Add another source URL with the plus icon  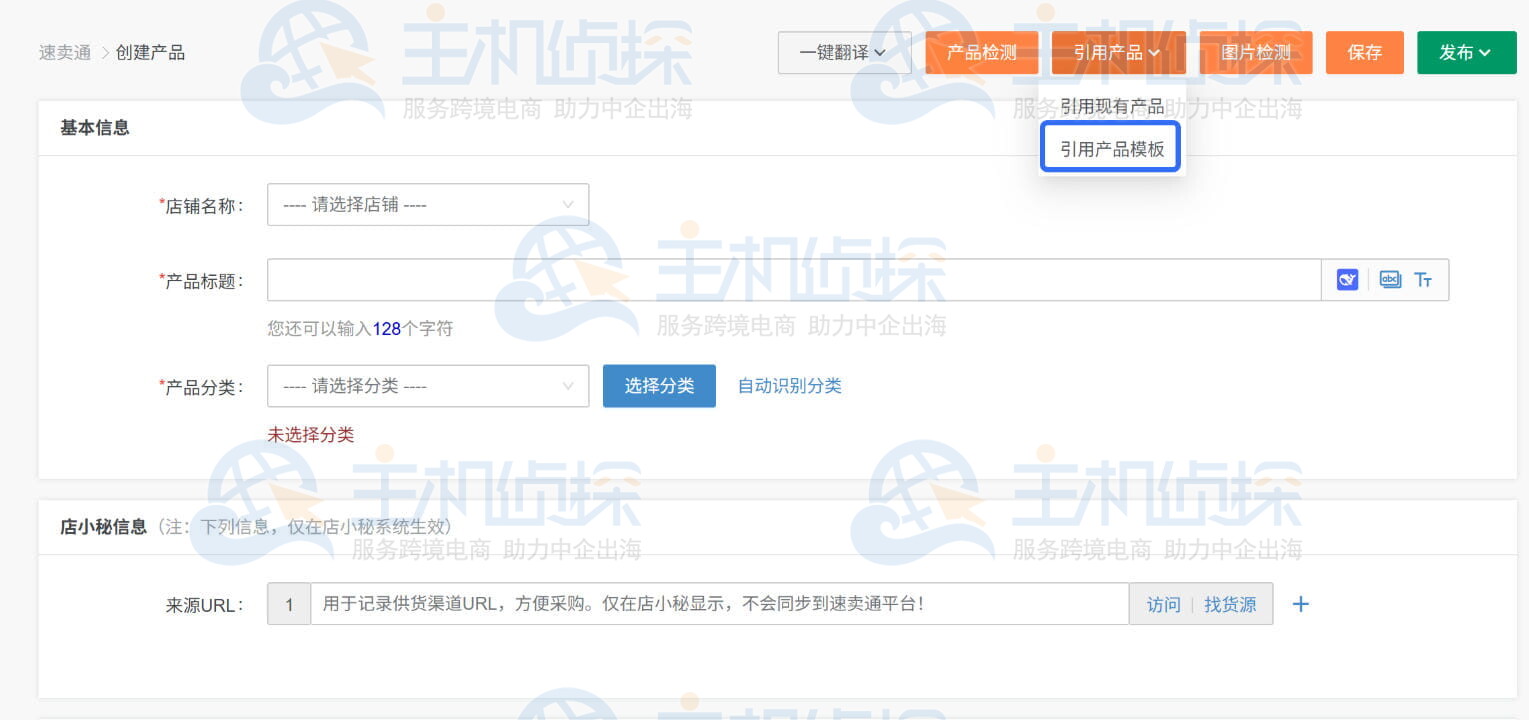pos(1300,604)
